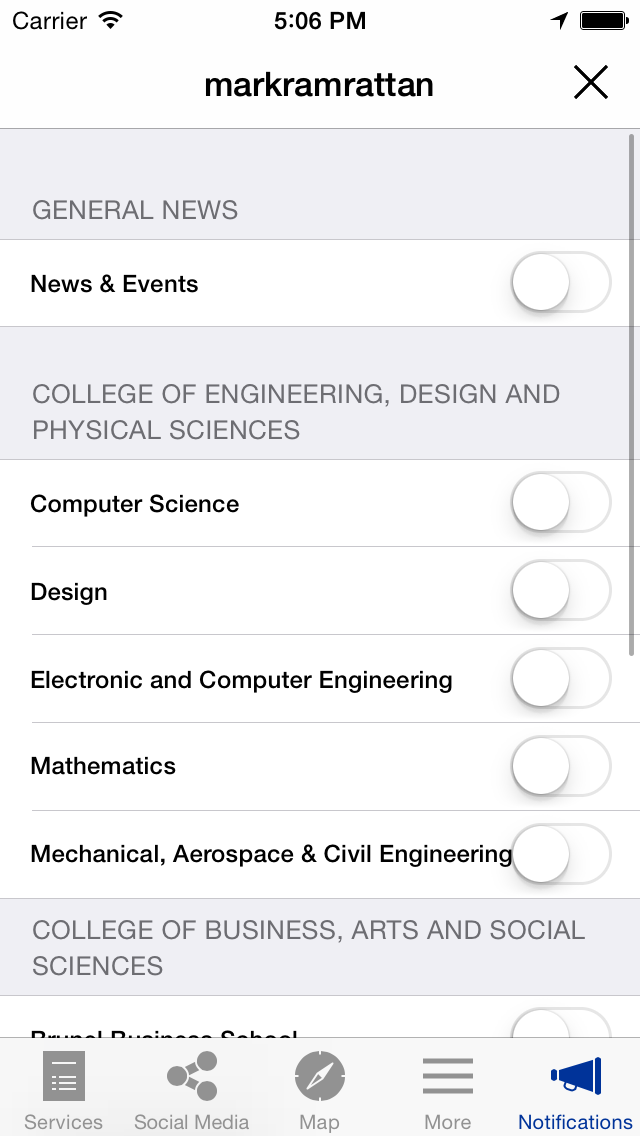Tap the More hamburger icon

(x=448, y=1076)
